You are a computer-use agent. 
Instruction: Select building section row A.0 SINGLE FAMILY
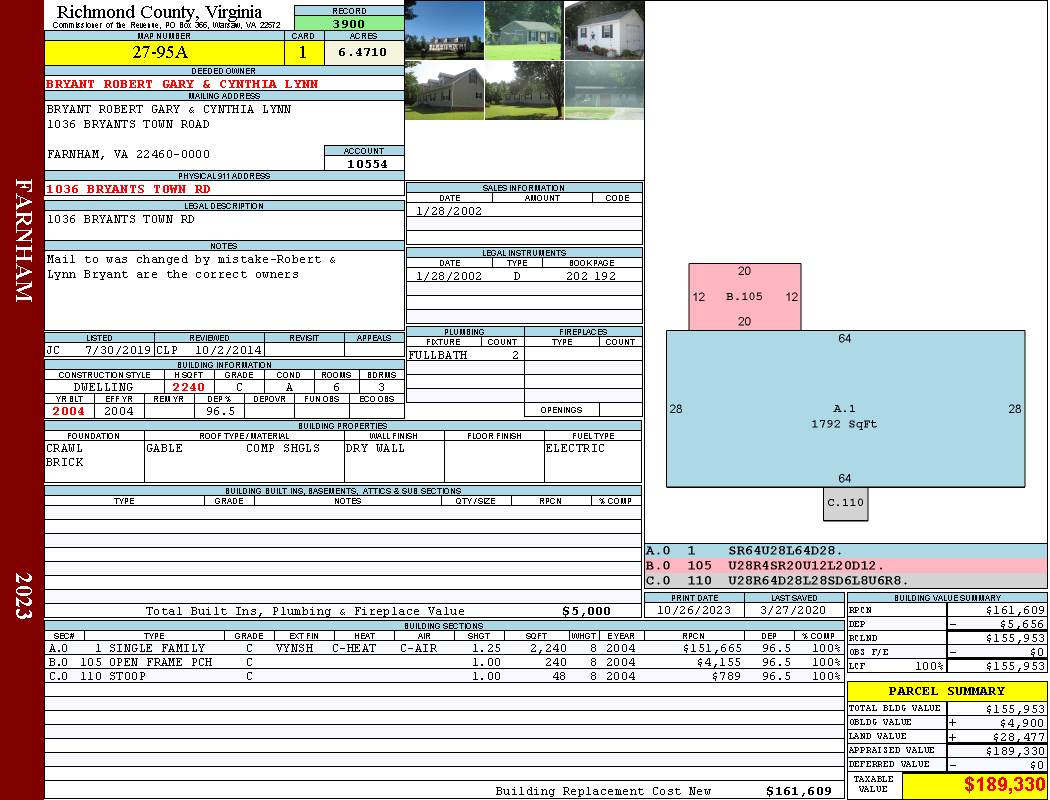click(444, 648)
